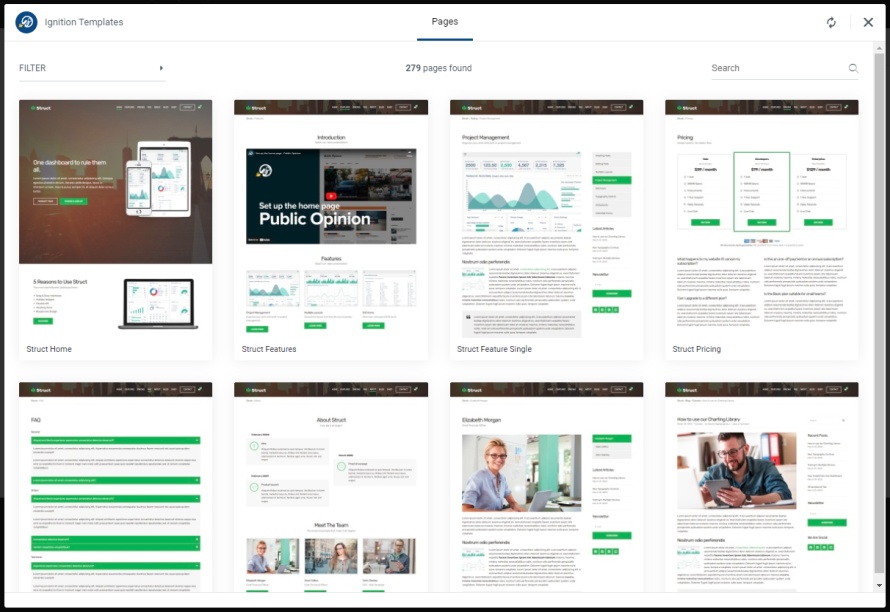
Task: Refresh the template library with sync icon
Action: pyautogui.click(x=831, y=22)
